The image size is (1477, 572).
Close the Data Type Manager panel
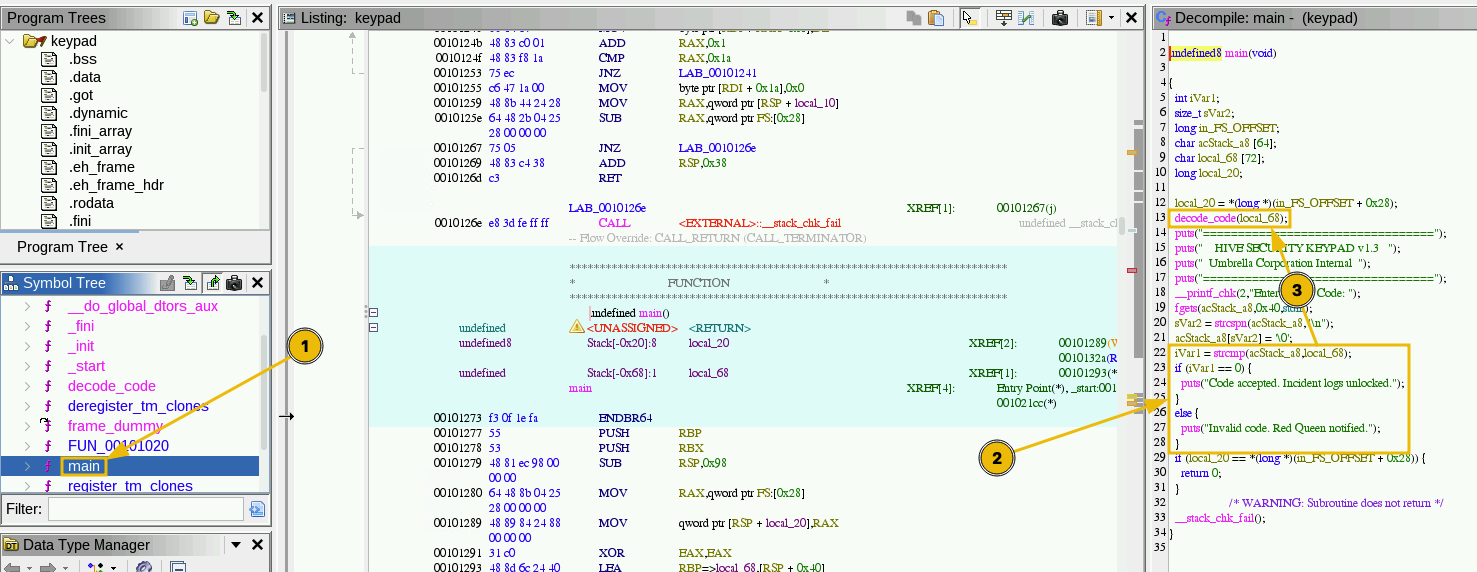pyautogui.click(x=257, y=545)
